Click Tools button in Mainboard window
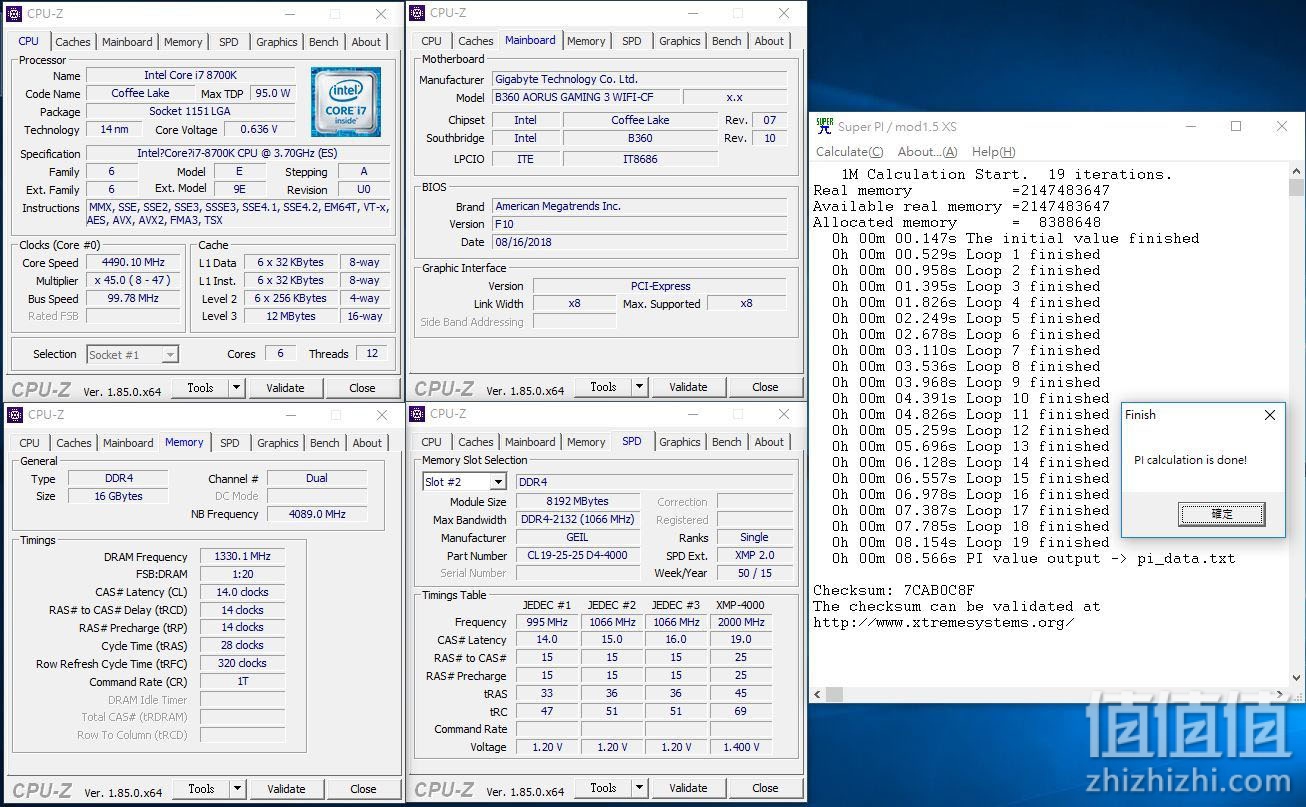The height and width of the screenshot is (807, 1306). click(603, 387)
